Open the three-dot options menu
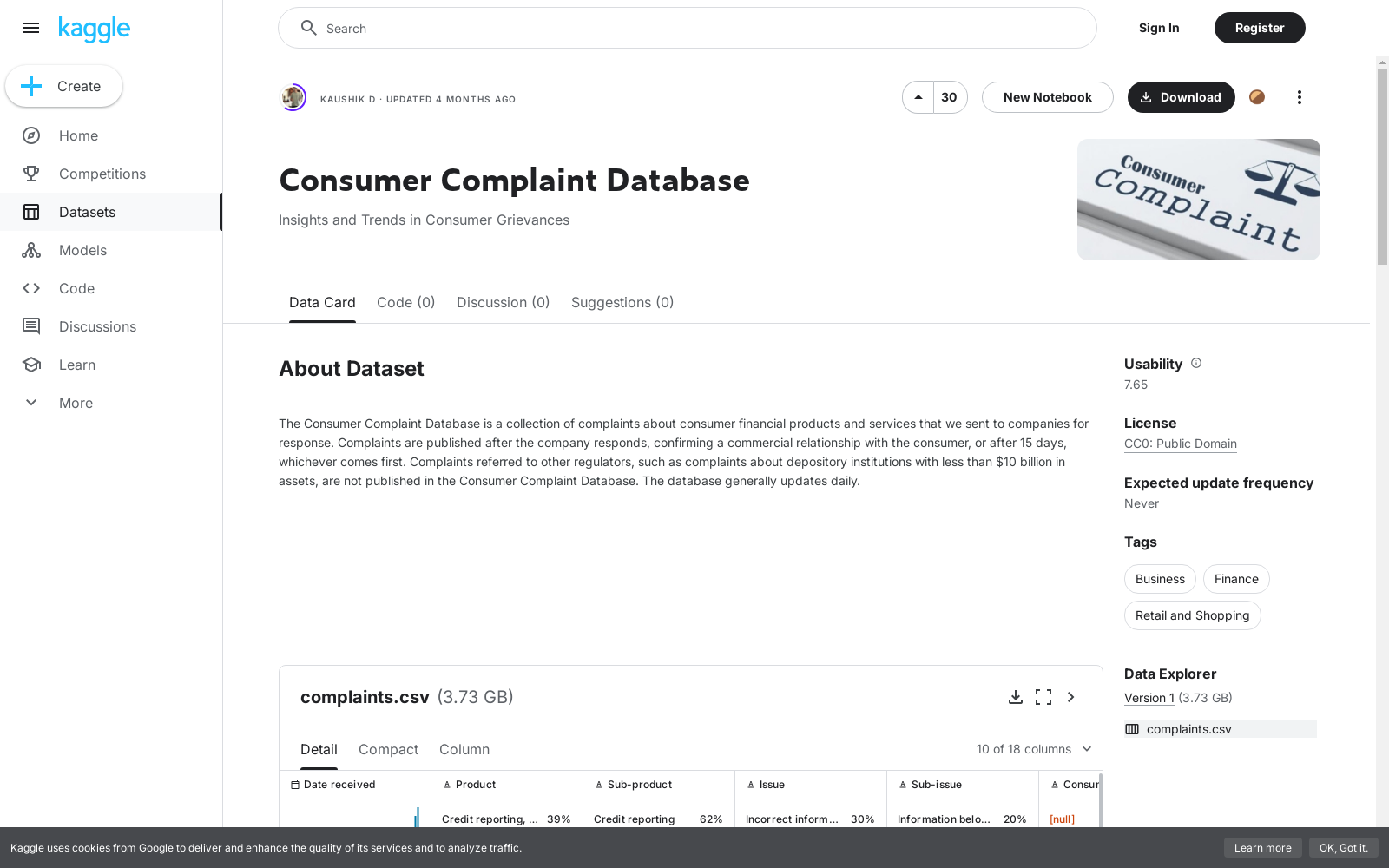The image size is (1389, 868). pos(1299,97)
